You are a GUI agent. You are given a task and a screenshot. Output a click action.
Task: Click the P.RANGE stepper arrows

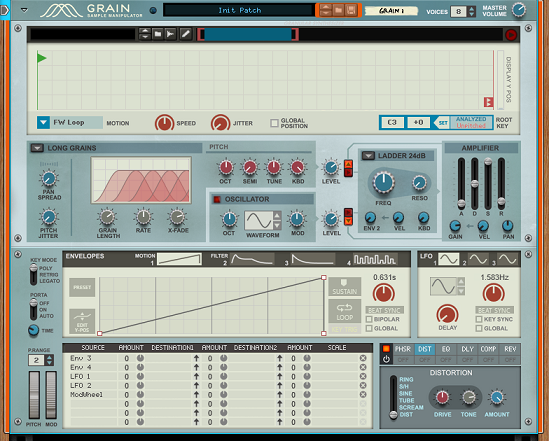point(49,360)
